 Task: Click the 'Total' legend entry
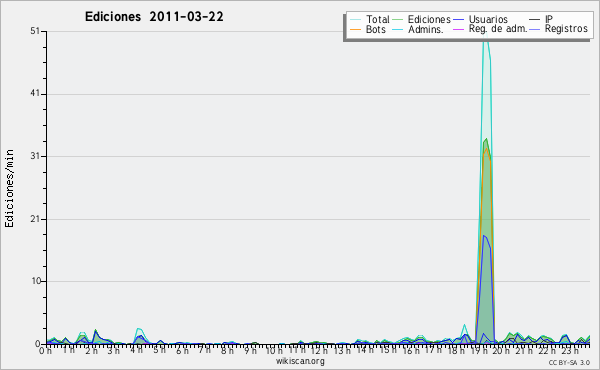(x=370, y=19)
